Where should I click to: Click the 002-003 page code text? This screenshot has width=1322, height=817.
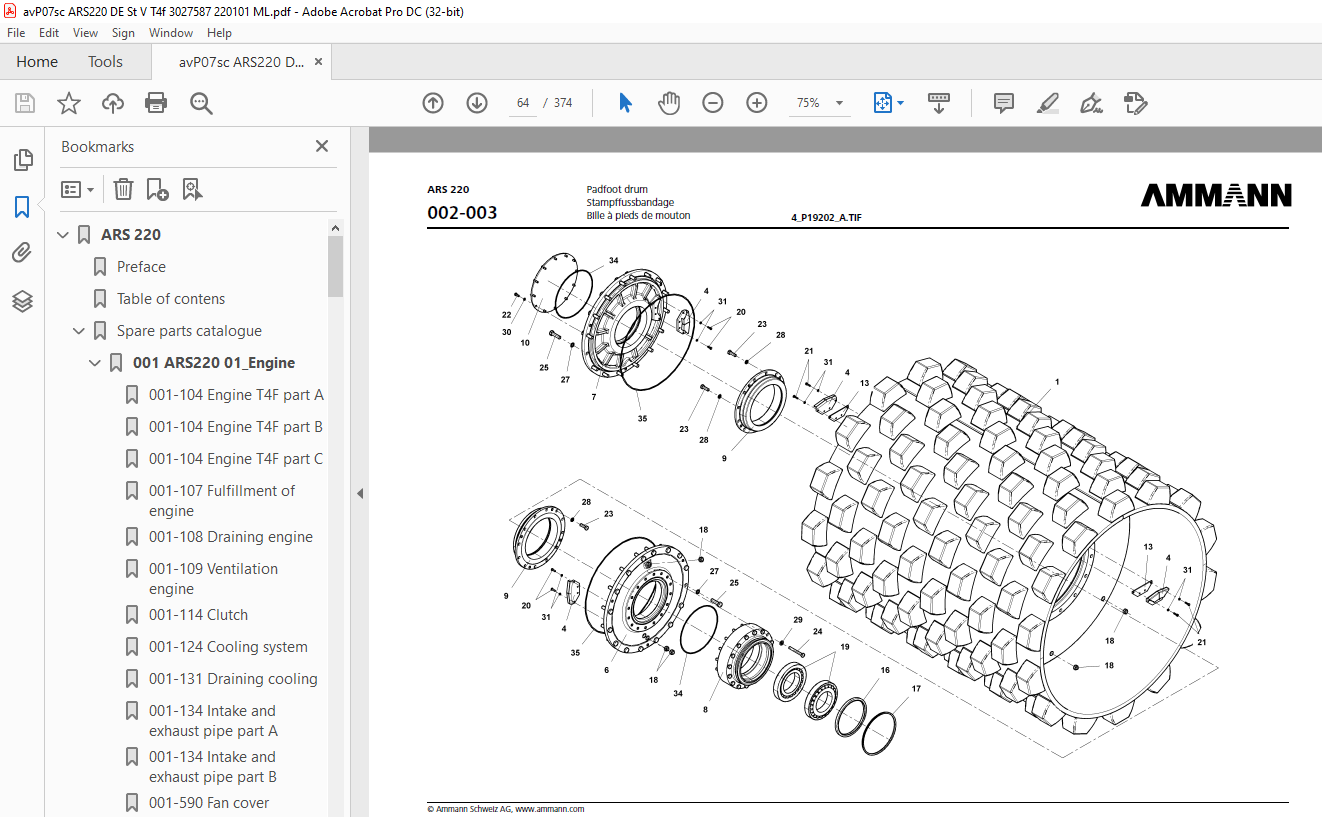tap(462, 213)
